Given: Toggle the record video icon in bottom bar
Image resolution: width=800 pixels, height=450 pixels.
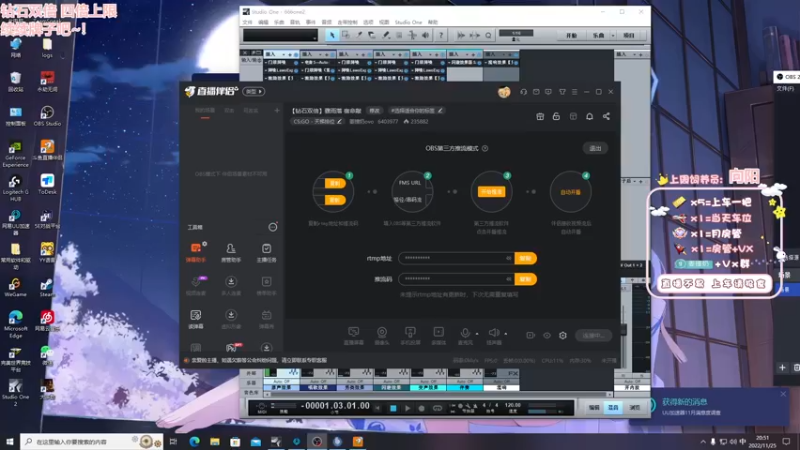Looking at the screenshot, I should (x=531, y=336).
